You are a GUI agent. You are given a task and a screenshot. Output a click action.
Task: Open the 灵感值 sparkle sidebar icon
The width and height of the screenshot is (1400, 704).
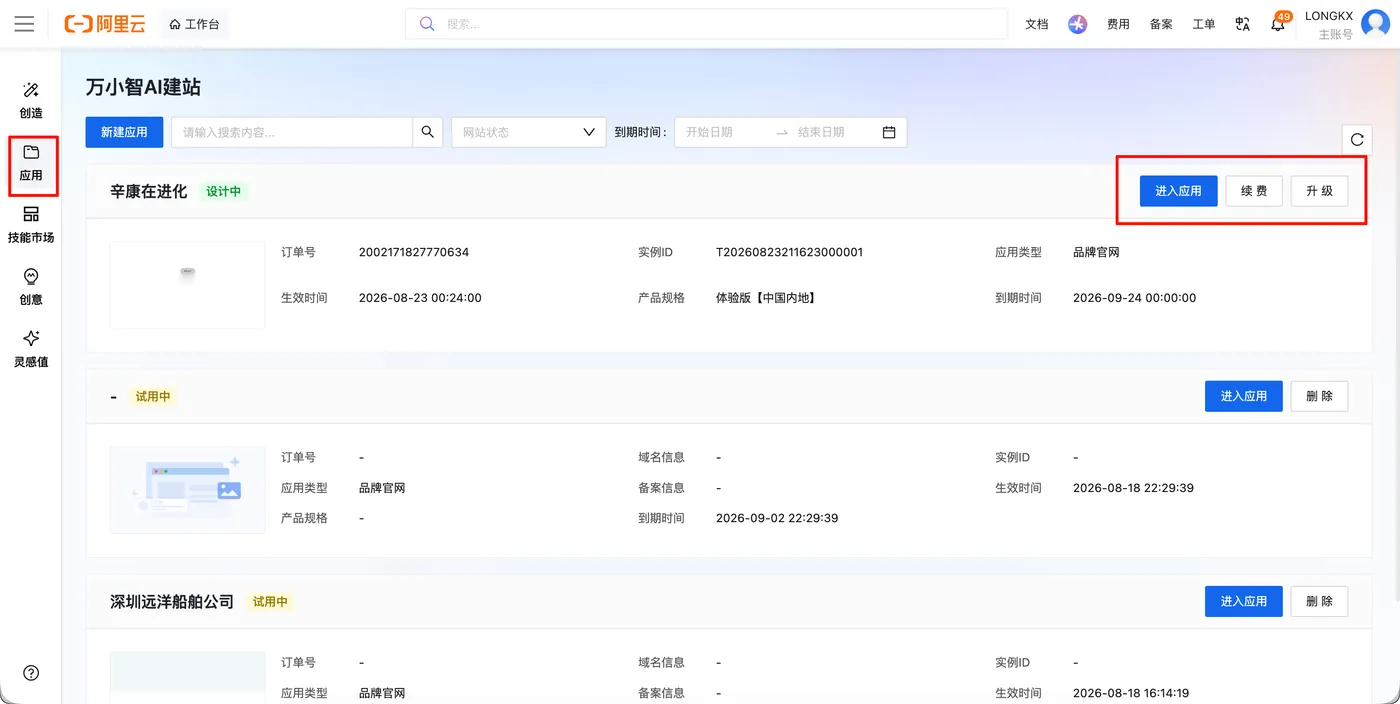31,349
